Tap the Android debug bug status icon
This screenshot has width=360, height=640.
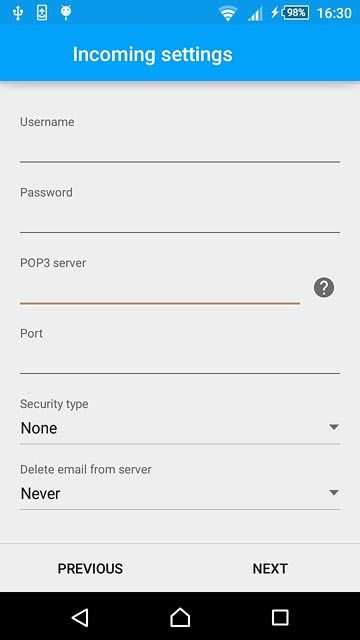tap(66, 12)
